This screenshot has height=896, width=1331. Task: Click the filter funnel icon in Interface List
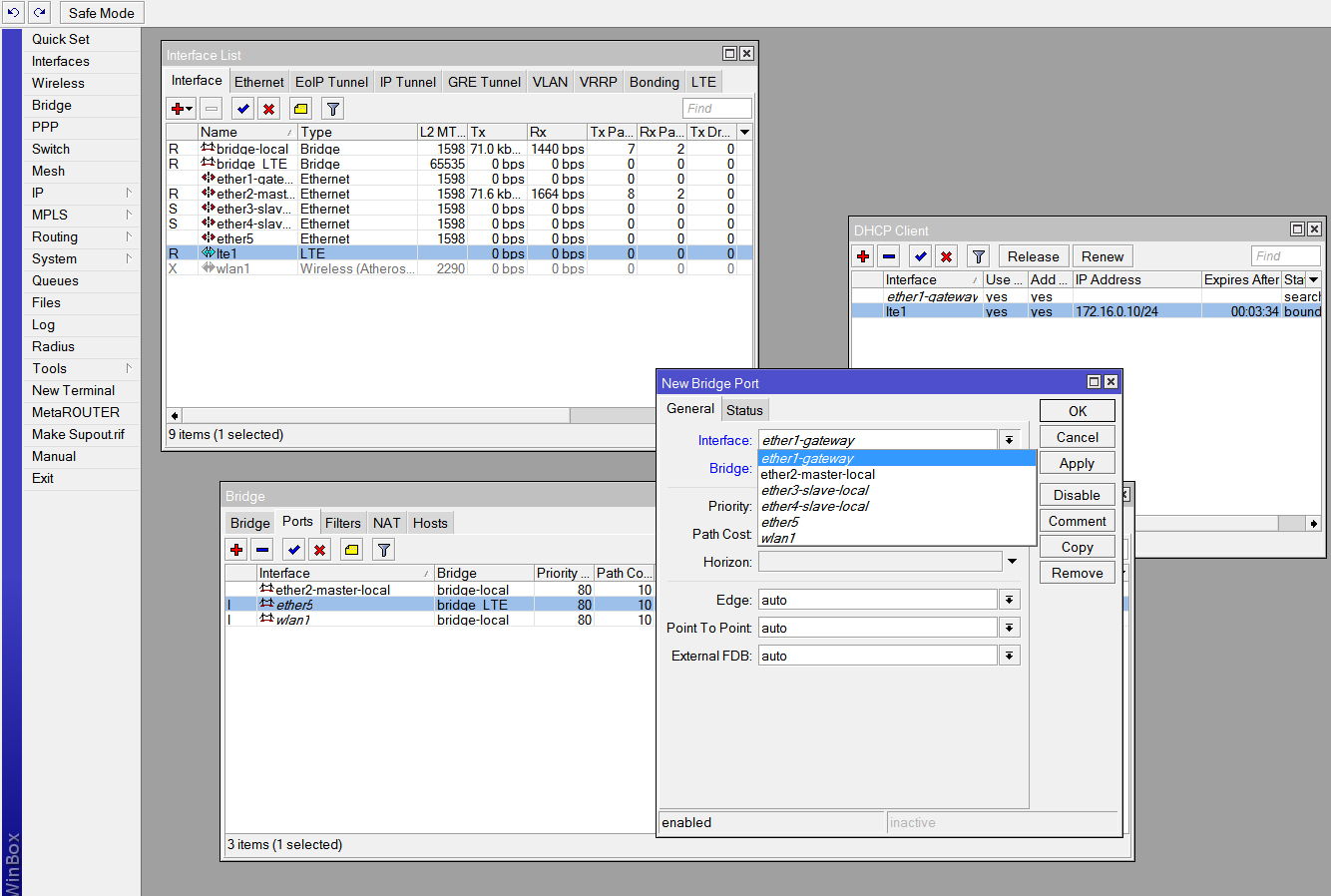point(333,109)
